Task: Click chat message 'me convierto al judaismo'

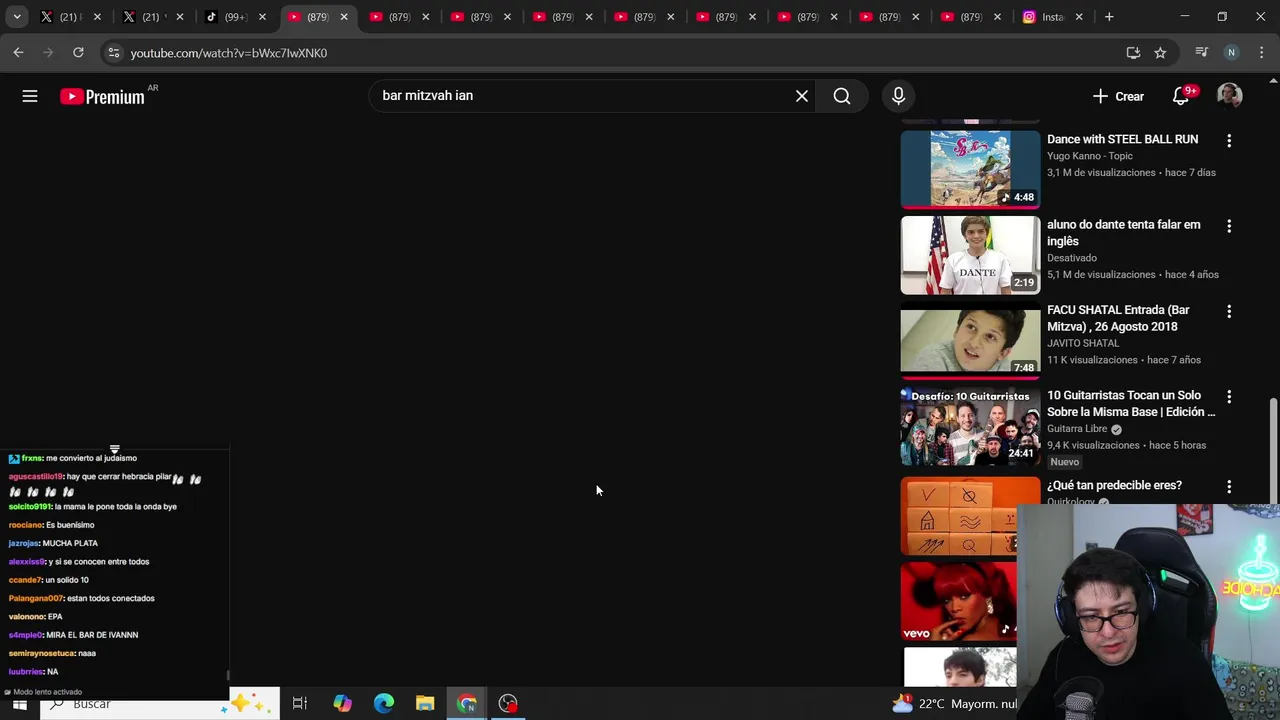Action: coord(91,458)
